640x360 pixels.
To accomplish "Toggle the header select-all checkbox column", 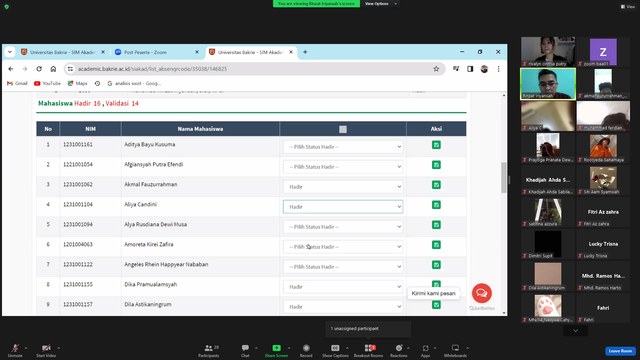I will (343, 129).
